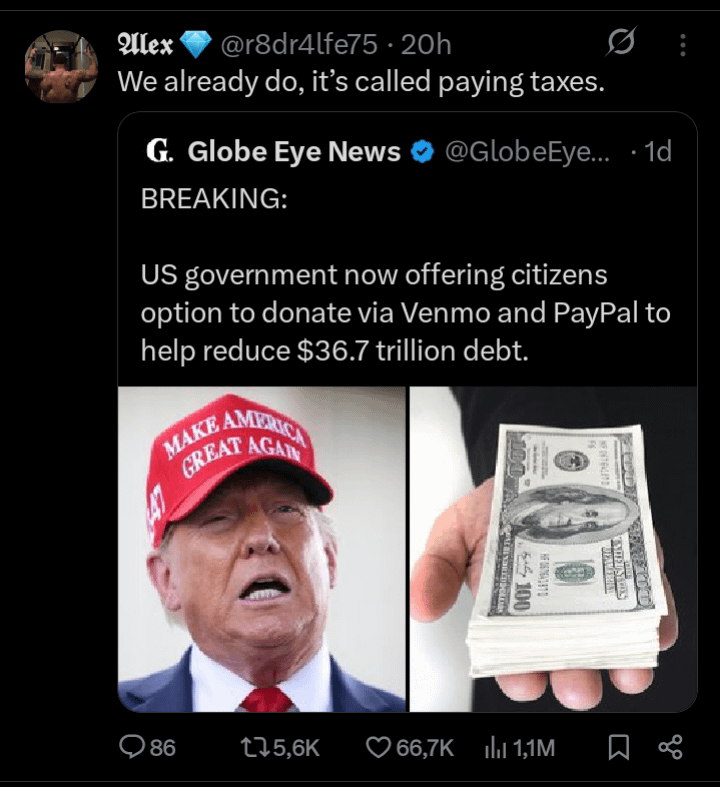Open the three-dot more options menu

point(682,45)
